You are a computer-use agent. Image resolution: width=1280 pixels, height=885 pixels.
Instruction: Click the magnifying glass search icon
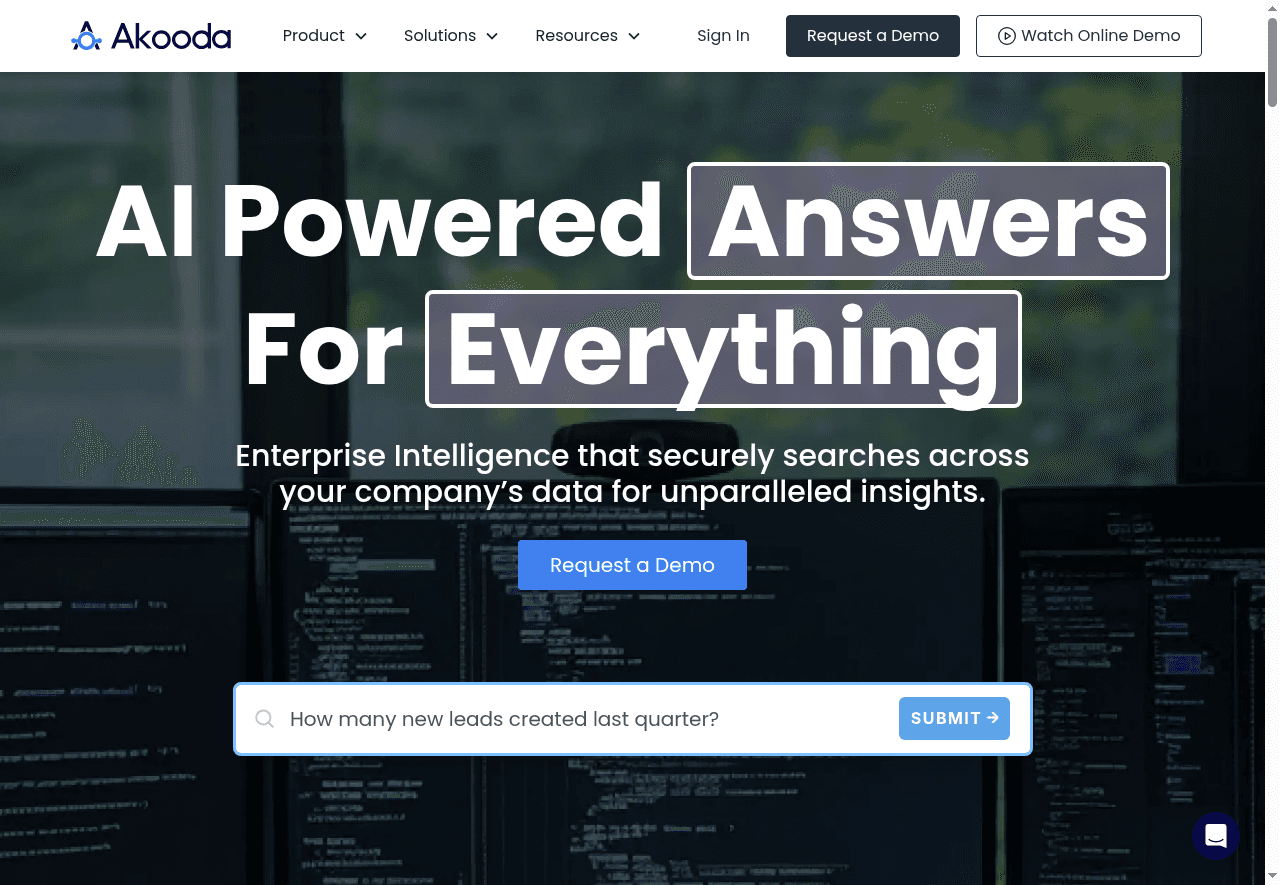point(265,719)
